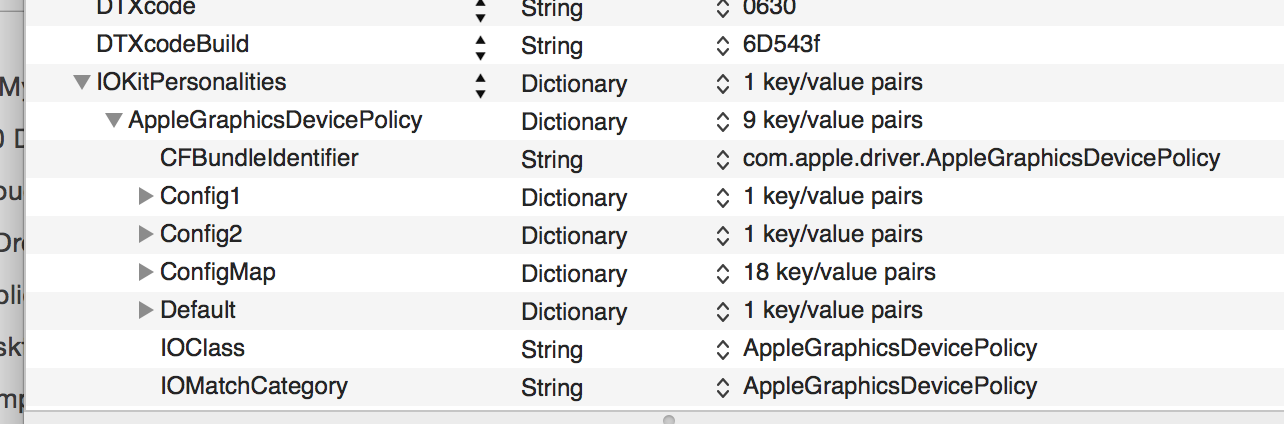Click the Type cell of DTXcodeBuild

(x=552, y=46)
